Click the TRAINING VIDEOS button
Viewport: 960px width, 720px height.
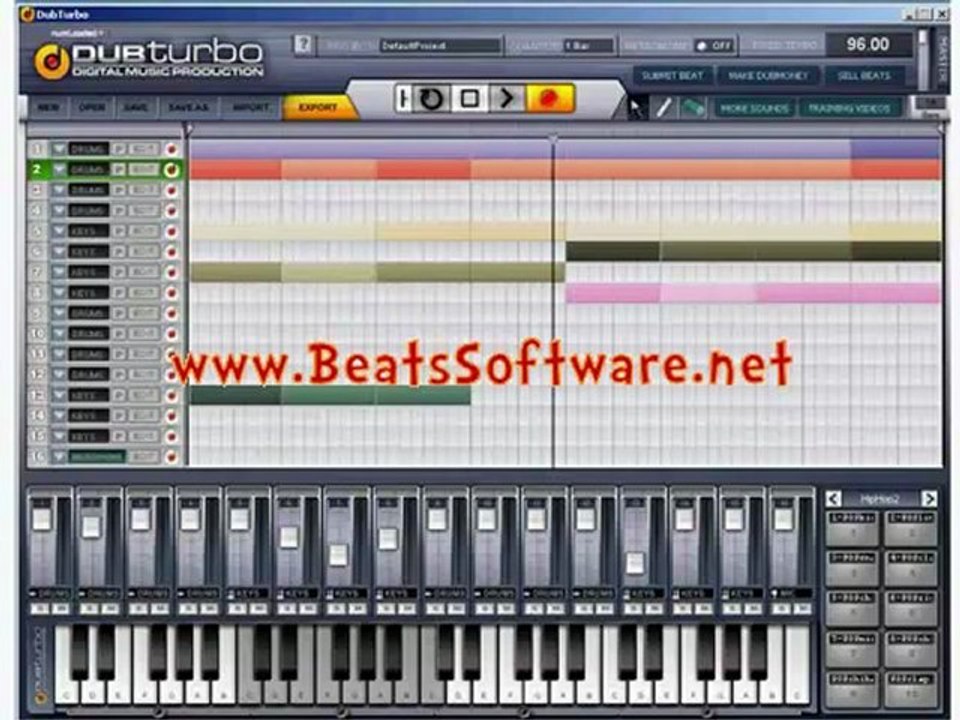pos(849,108)
